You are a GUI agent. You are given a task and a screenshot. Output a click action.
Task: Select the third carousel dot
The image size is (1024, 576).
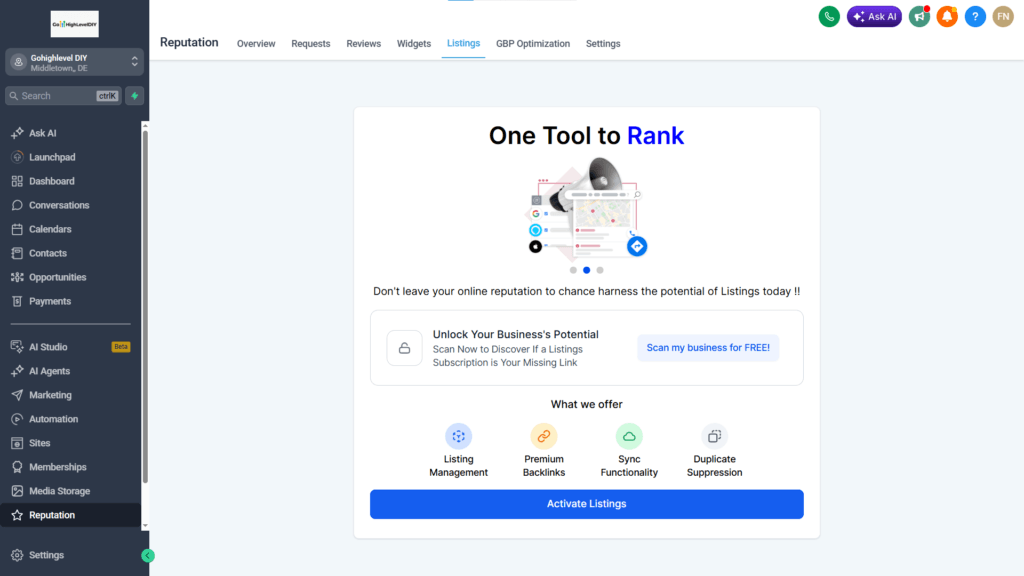(600, 270)
